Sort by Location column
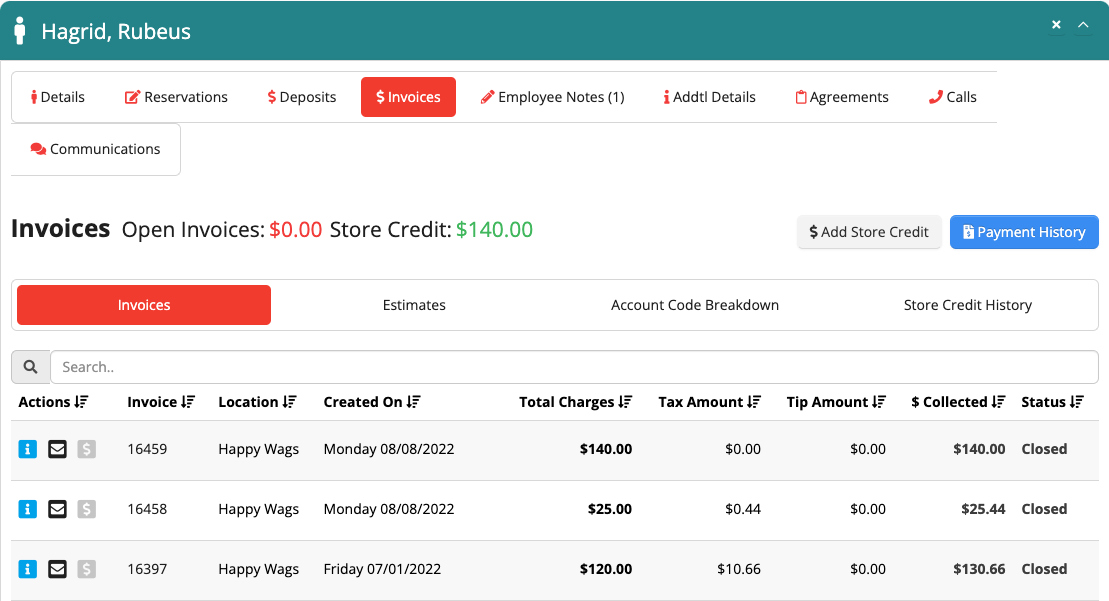The width and height of the screenshot is (1109, 601). pos(257,402)
